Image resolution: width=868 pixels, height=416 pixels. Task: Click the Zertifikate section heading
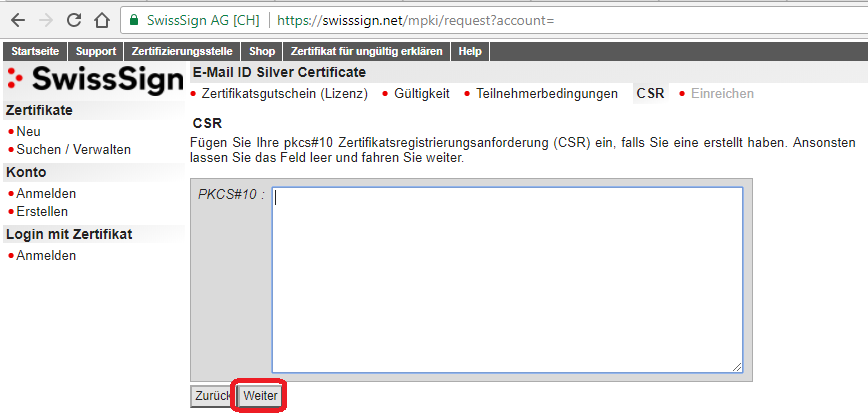(39, 110)
